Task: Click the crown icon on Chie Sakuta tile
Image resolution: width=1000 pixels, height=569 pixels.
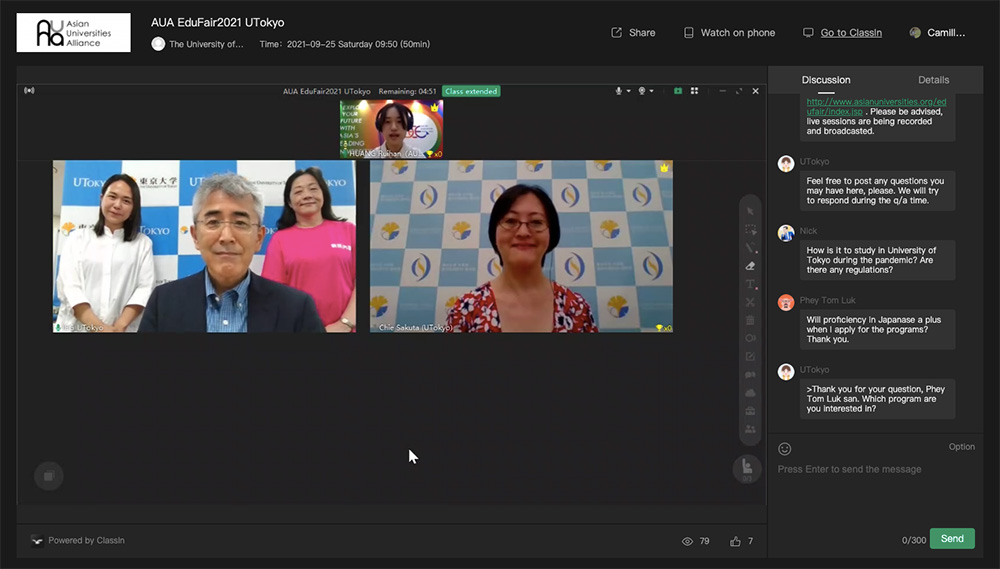Action: point(664,168)
